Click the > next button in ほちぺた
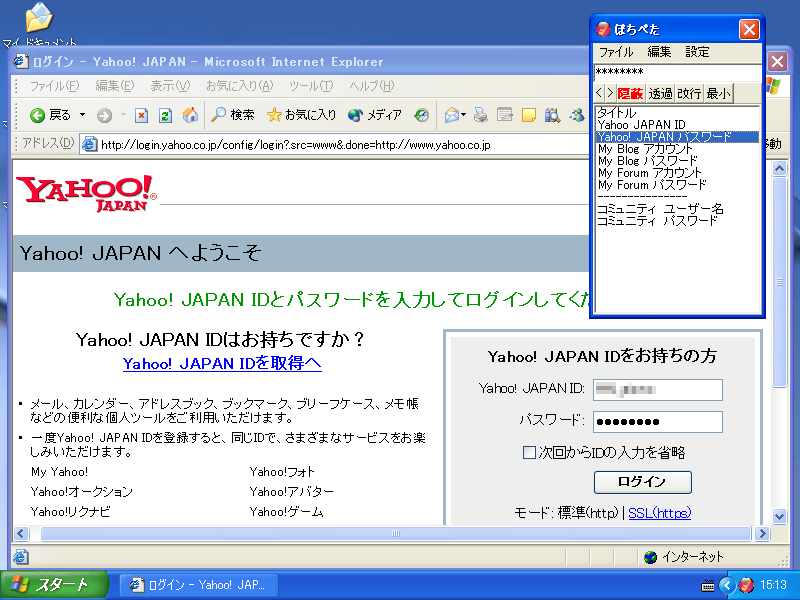 (610, 93)
